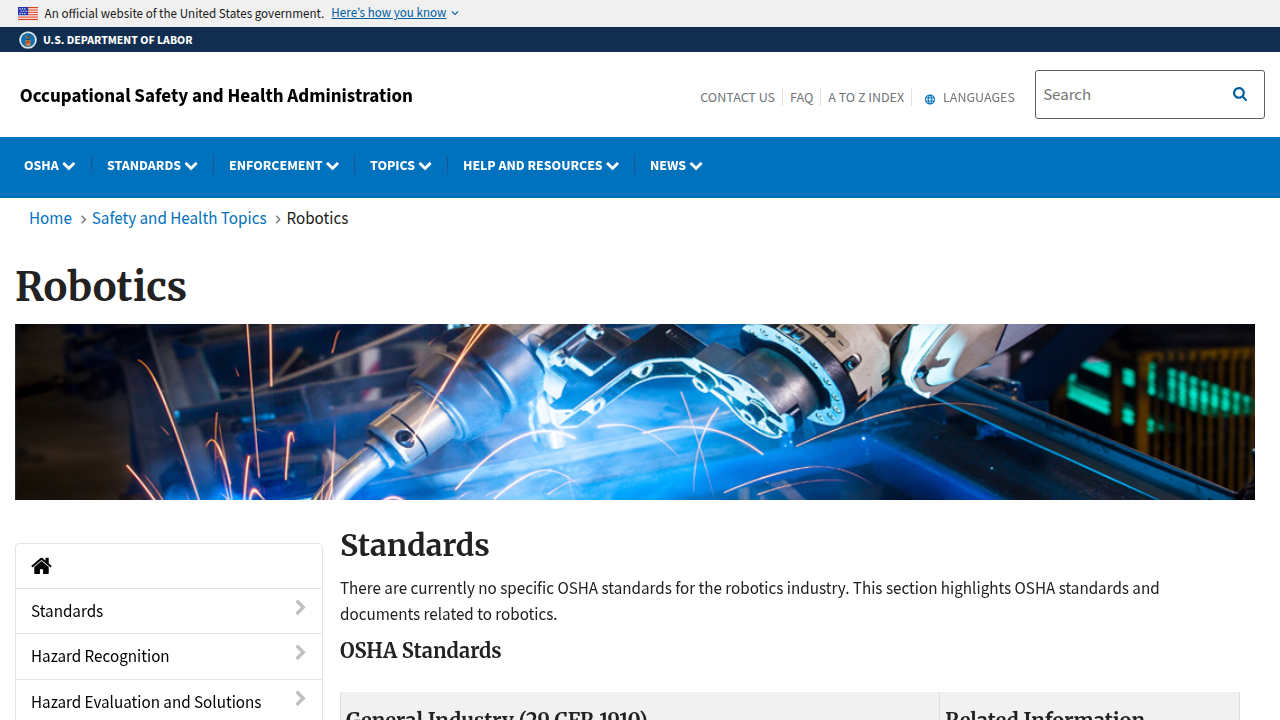Viewport: 1280px width, 720px height.
Task: Expand Standards arrow in sidebar
Action: coord(300,608)
